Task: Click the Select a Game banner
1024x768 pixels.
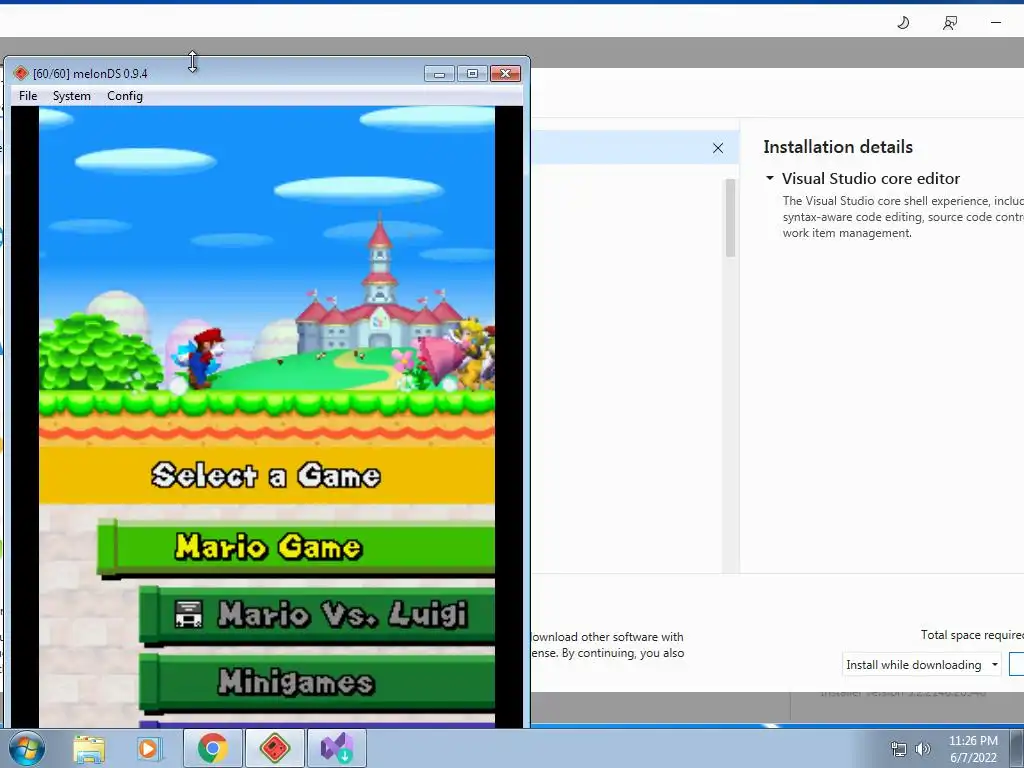Action: [266, 475]
